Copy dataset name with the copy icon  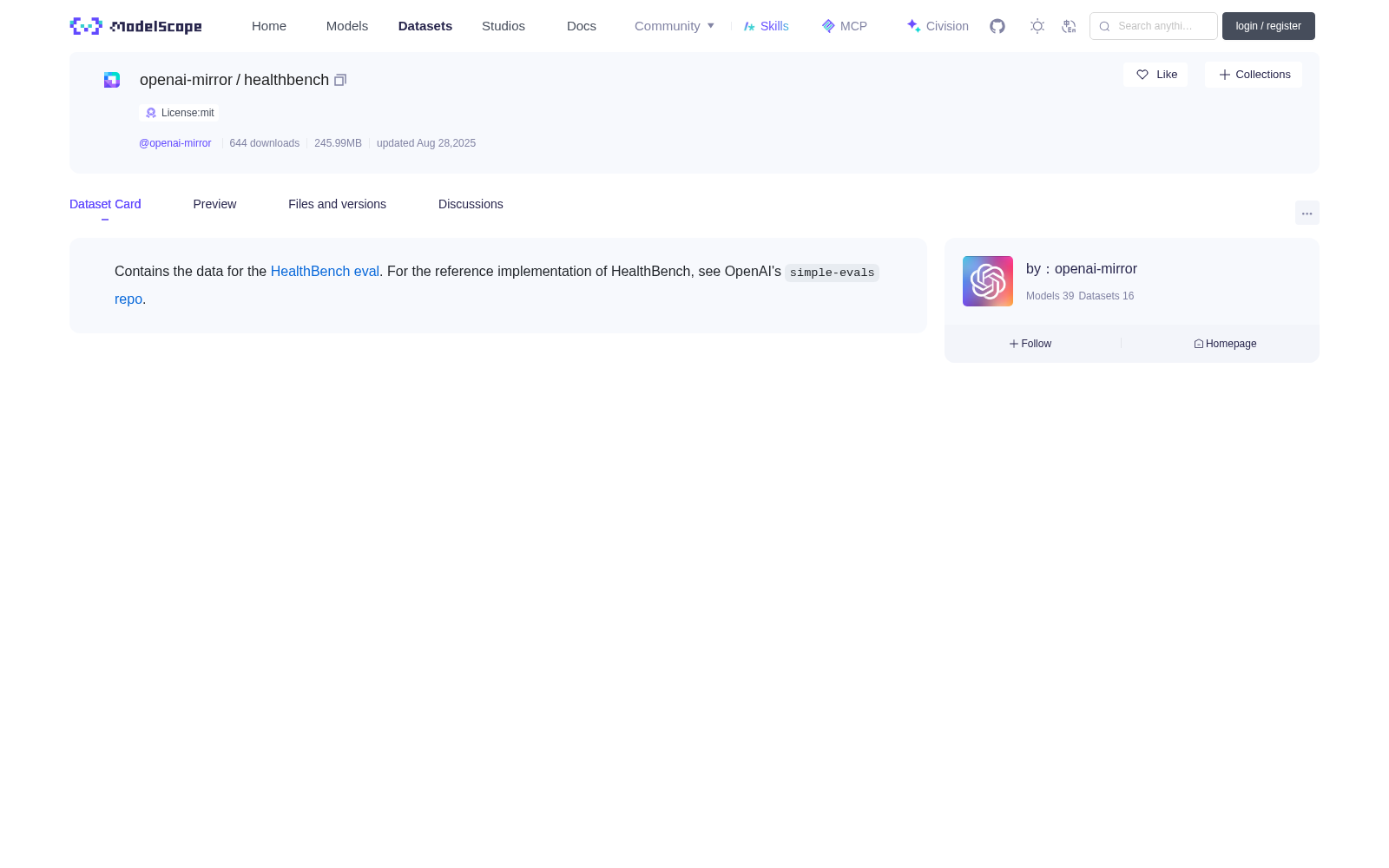340,80
